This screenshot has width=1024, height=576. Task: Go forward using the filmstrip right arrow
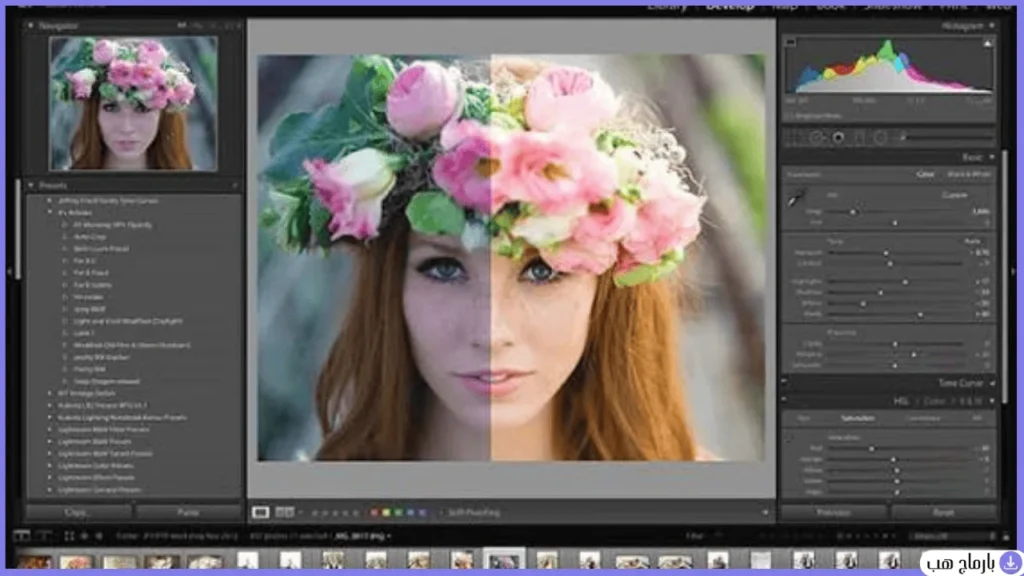[99, 536]
